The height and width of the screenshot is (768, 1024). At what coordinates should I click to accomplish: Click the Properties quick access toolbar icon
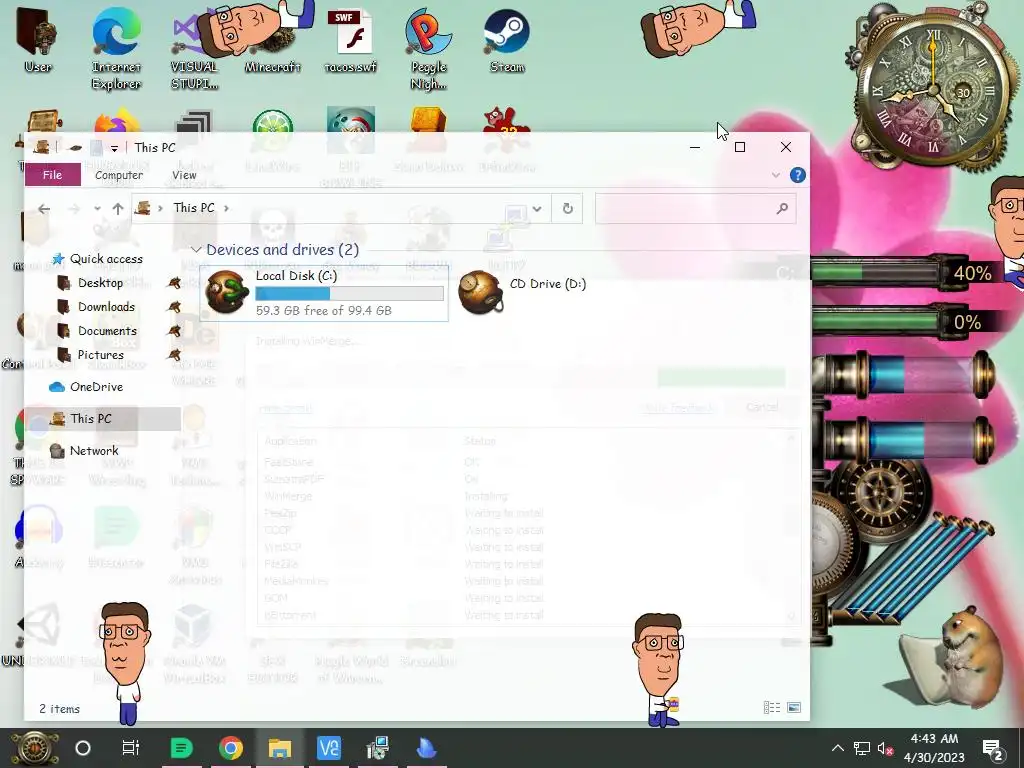[x=75, y=148]
